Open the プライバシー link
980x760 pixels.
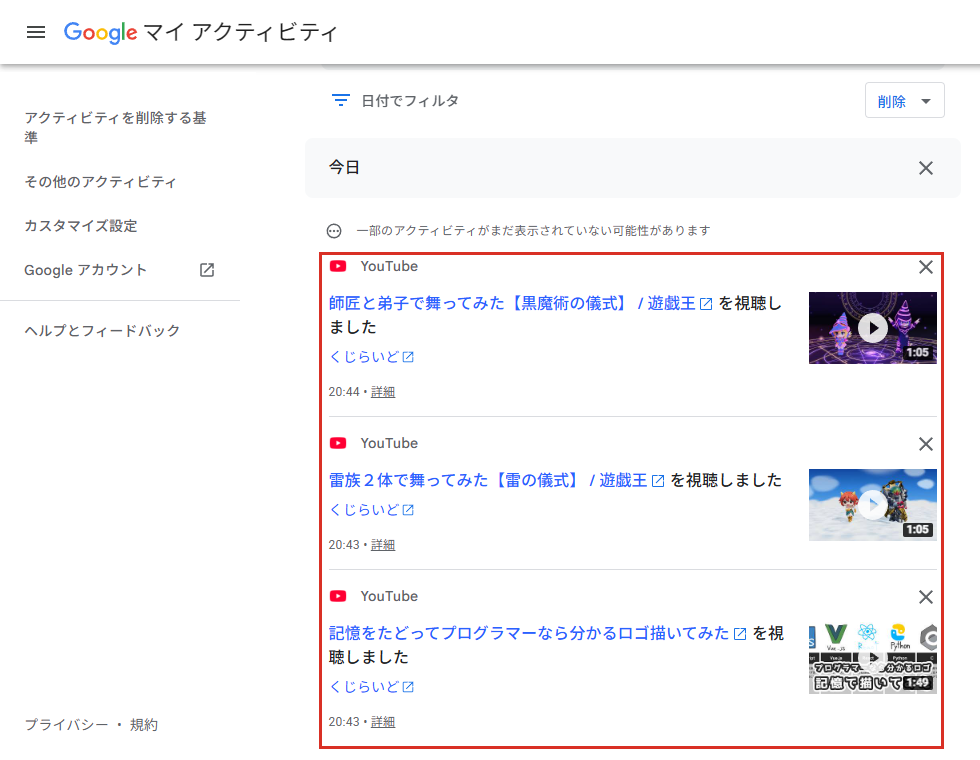[66, 725]
